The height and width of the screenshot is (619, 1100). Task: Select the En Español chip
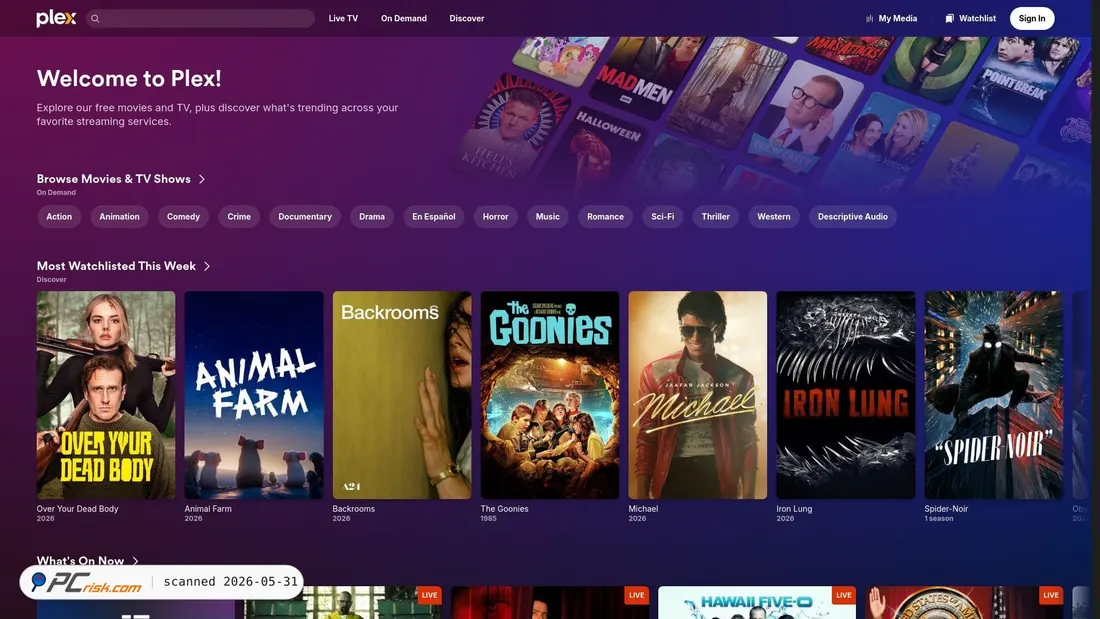[434, 217]
